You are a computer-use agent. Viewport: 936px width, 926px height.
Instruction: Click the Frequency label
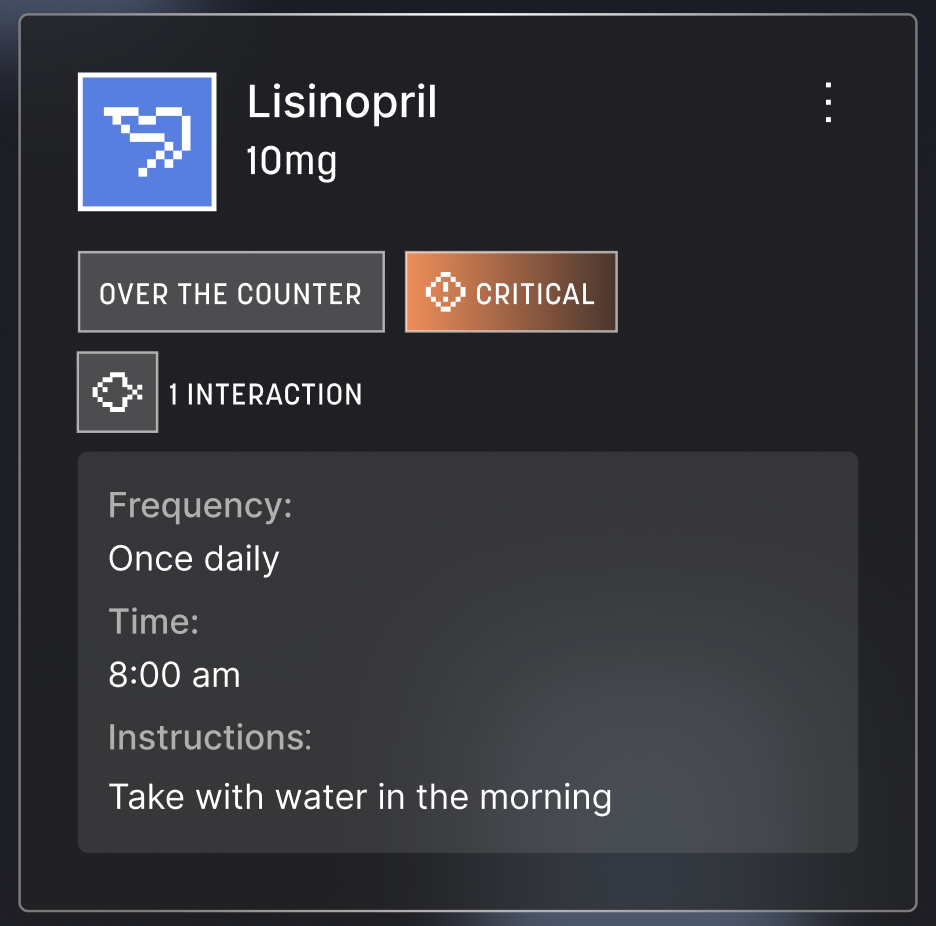199,505
